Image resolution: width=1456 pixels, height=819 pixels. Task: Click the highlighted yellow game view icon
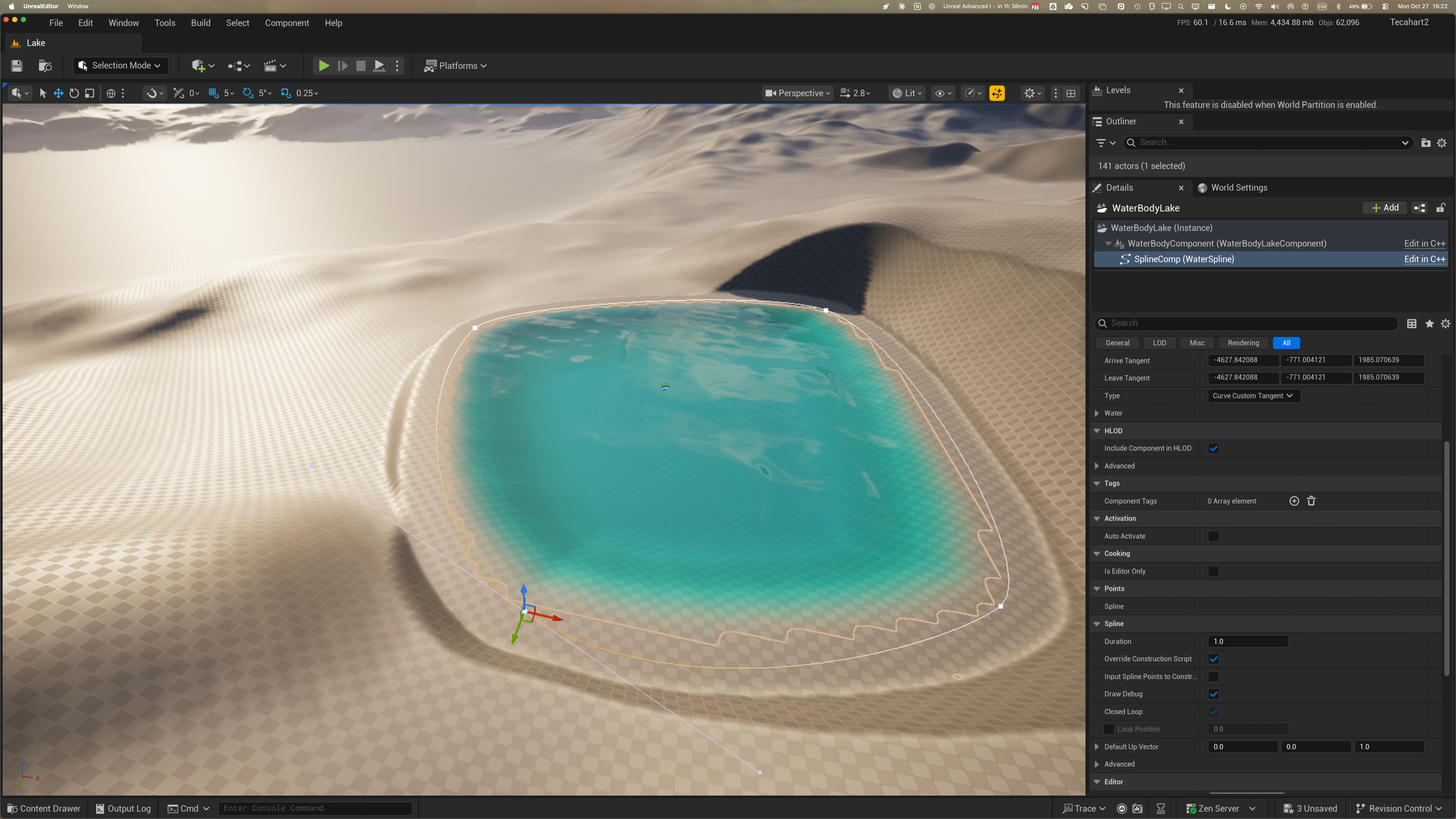(997, 93)
